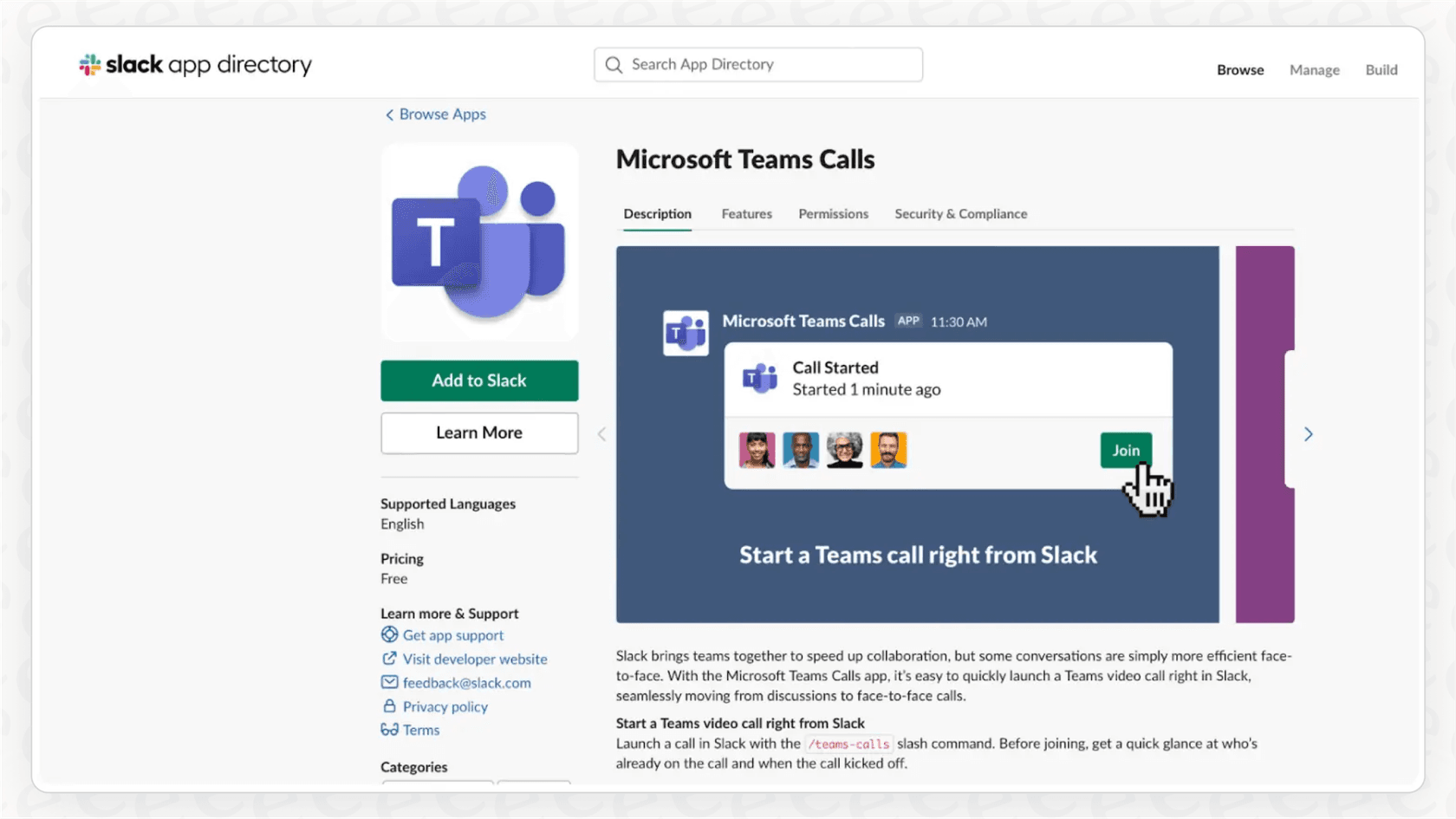Click the Slack logo in the header

89,63
